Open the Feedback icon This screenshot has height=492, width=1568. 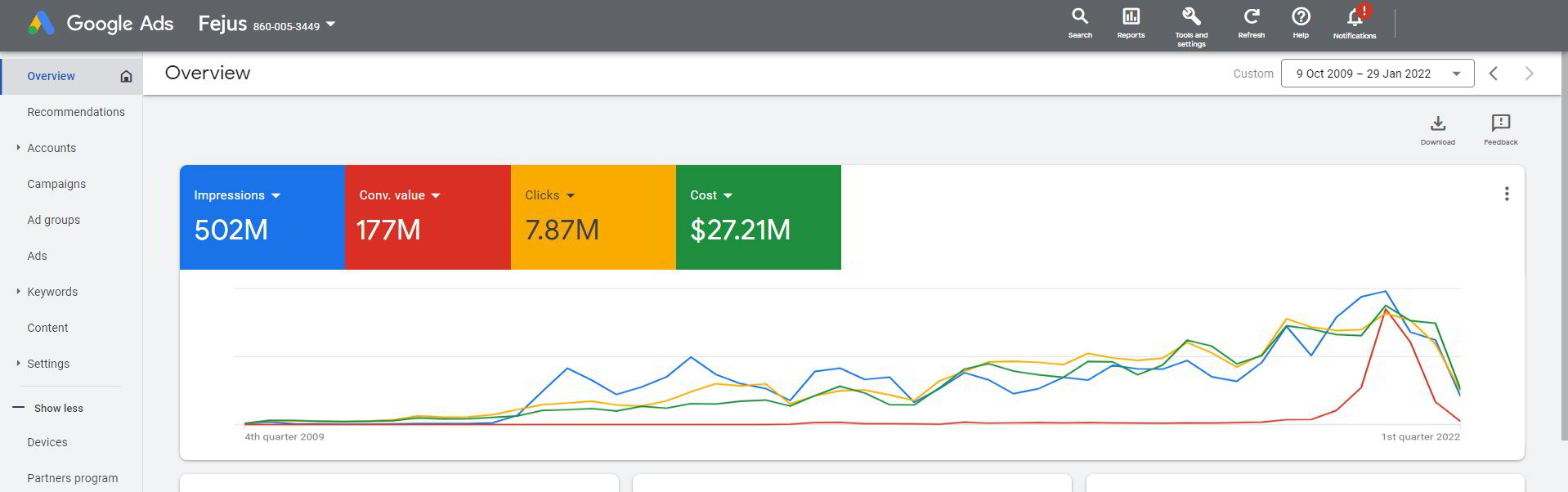tap(1500, 129)
